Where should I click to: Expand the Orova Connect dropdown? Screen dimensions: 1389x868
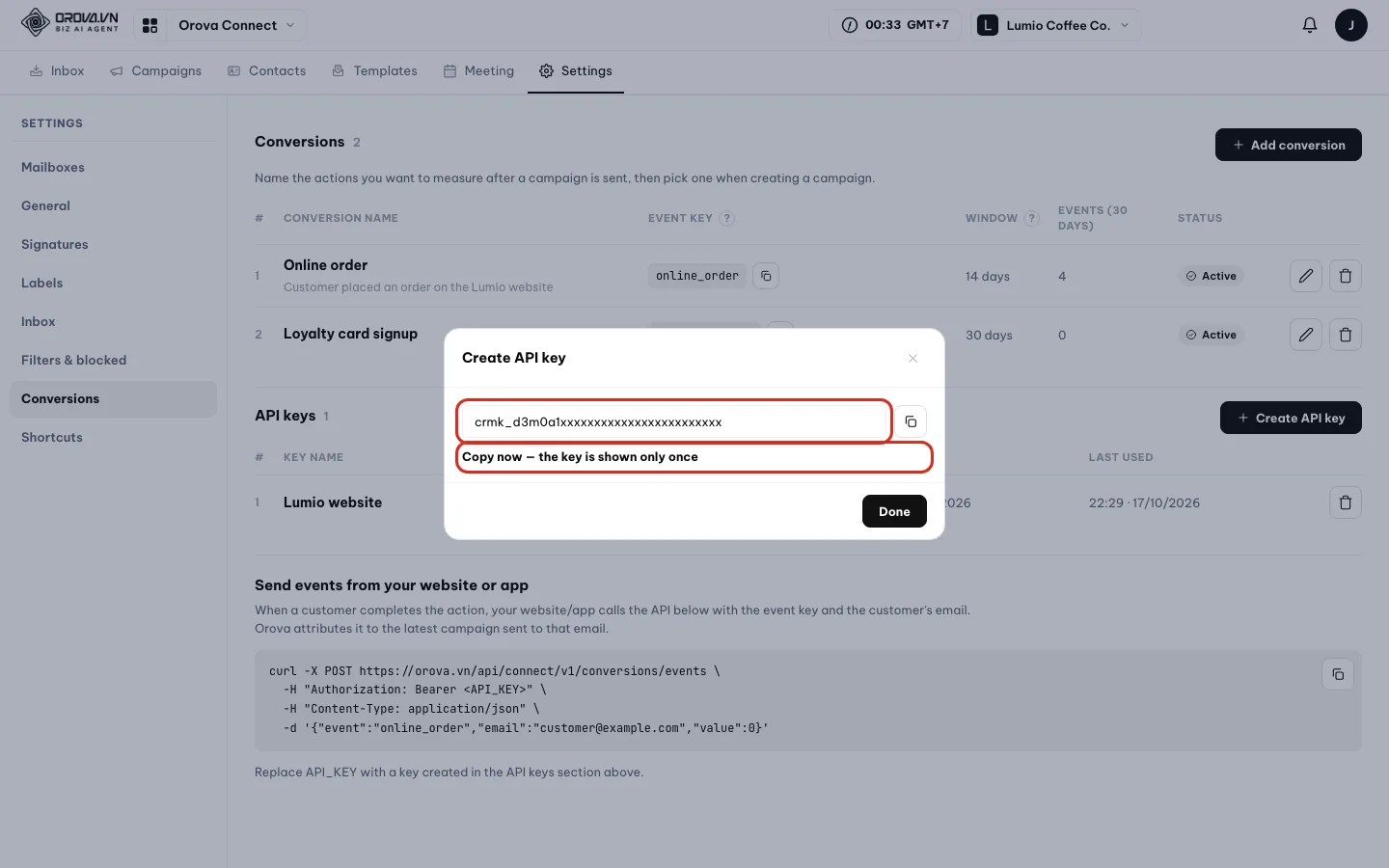236,25
